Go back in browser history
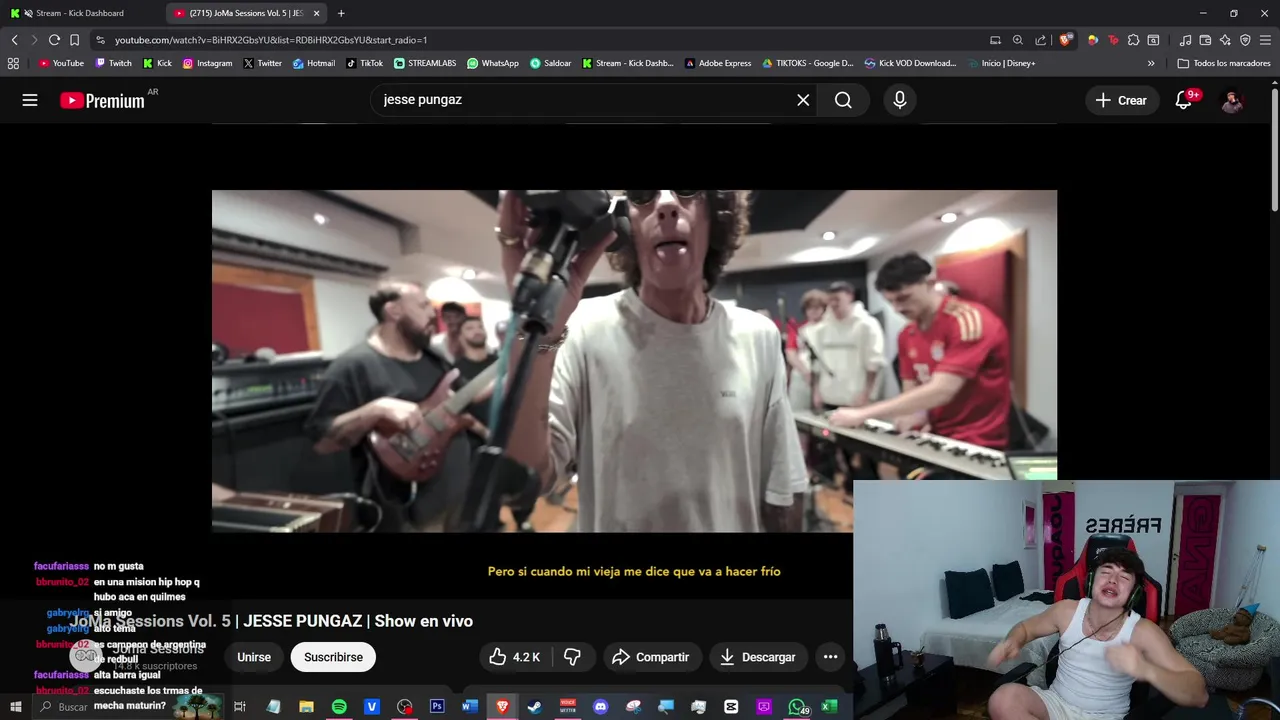 point(14,40)
